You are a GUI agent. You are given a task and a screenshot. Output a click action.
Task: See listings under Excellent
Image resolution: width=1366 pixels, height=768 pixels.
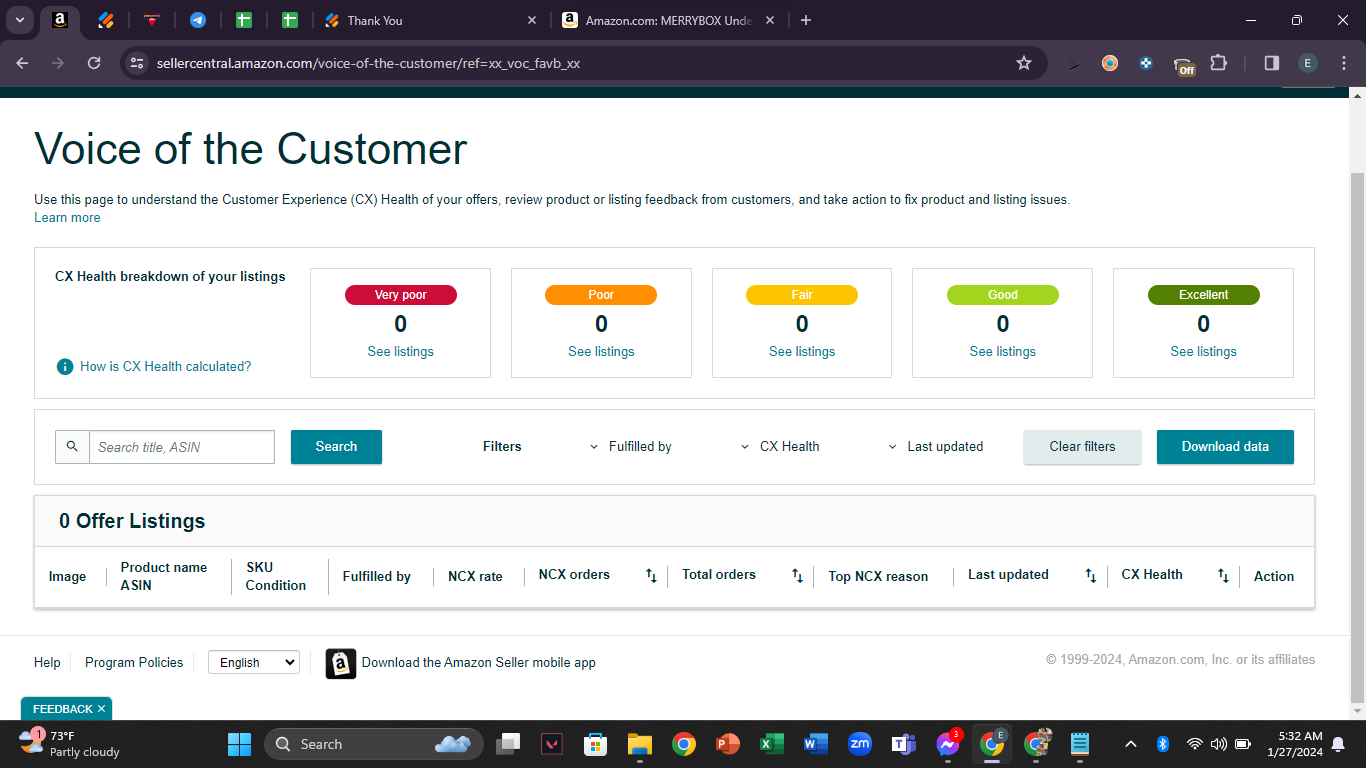(1203, 352)
